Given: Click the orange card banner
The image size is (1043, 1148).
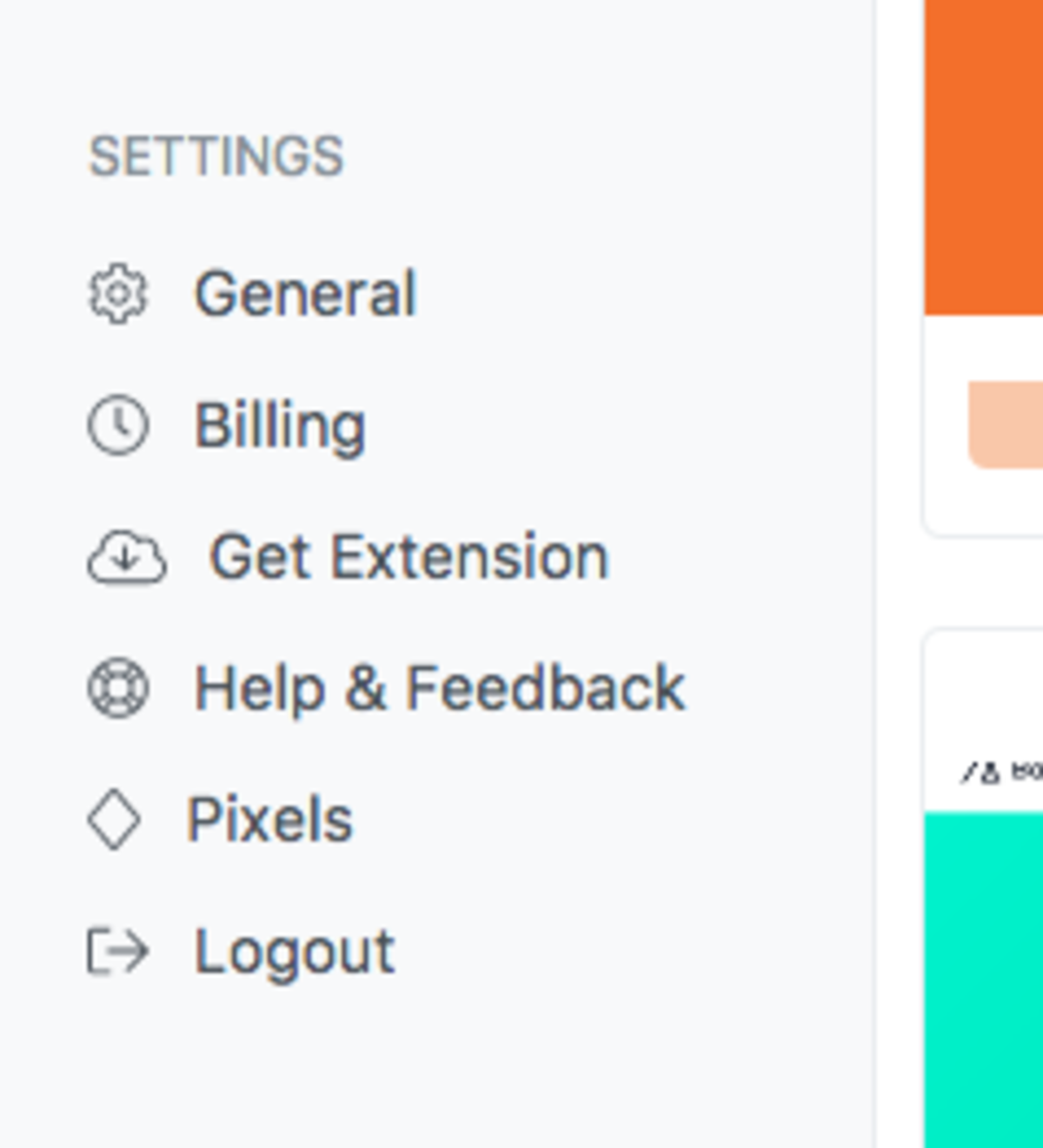Looking at the screenshot, I should (x=983, y=157).
